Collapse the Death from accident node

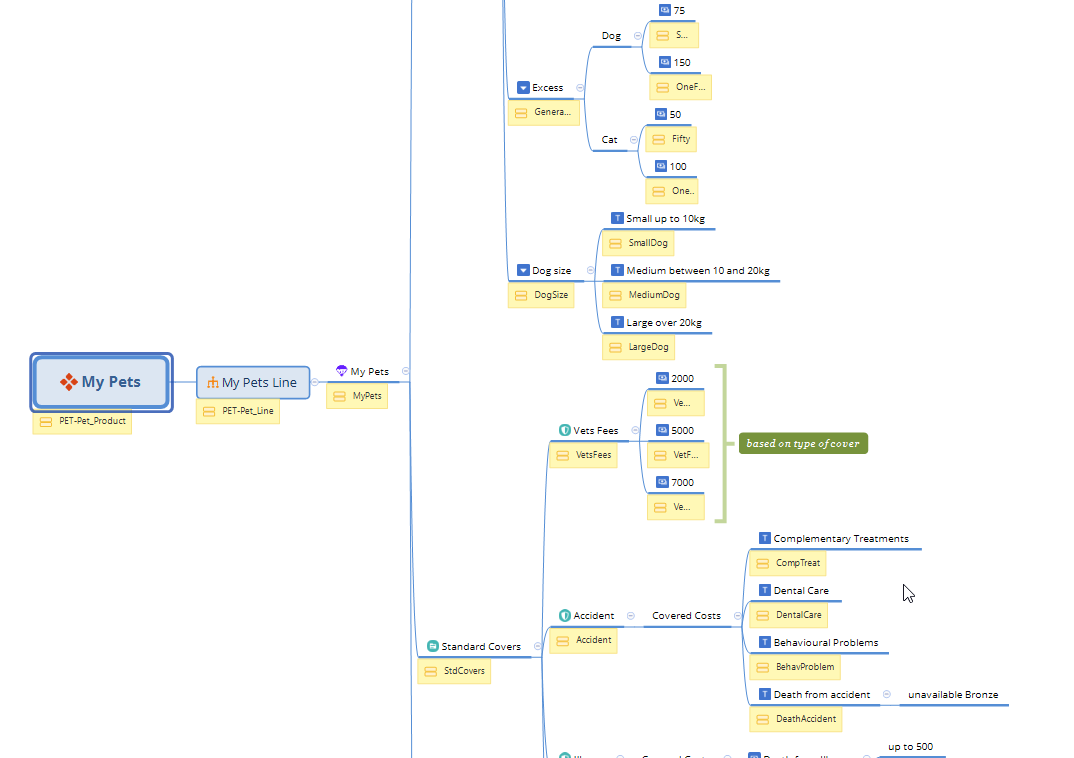coord(886,695)
